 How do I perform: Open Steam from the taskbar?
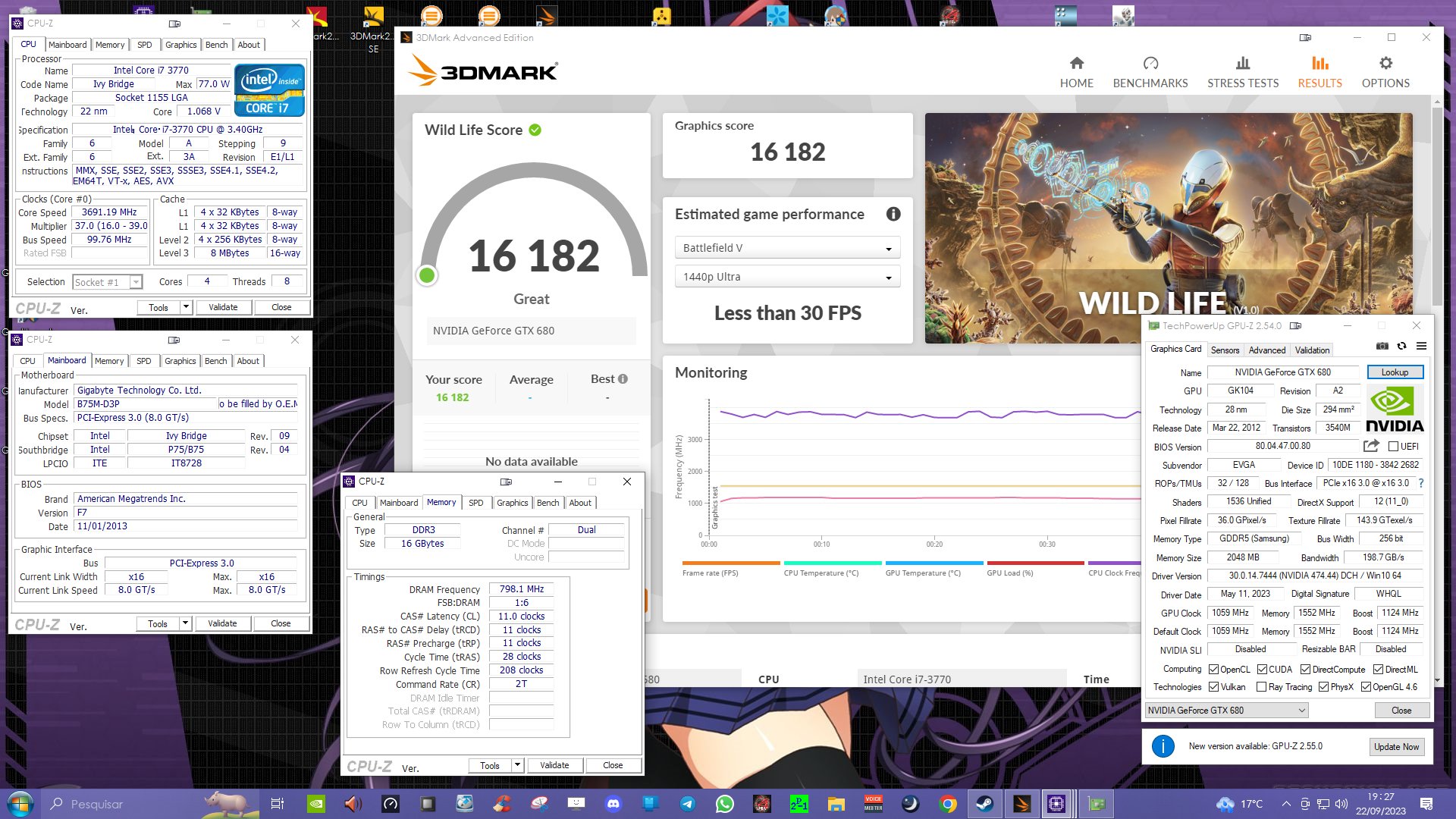point(984,804)
